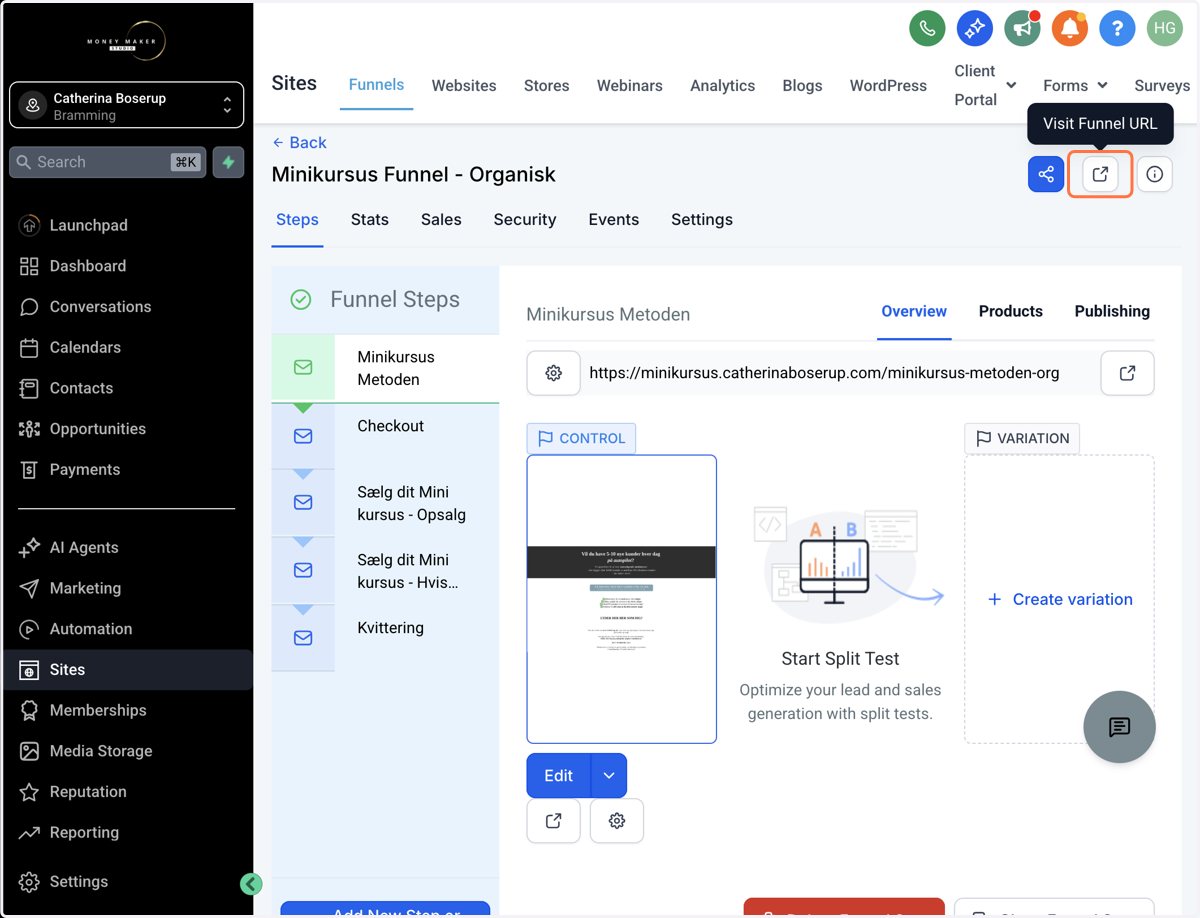Select the Checkout funnel step
The height and width of the screenshot is (918, 1200).
(x=385, y=437)
